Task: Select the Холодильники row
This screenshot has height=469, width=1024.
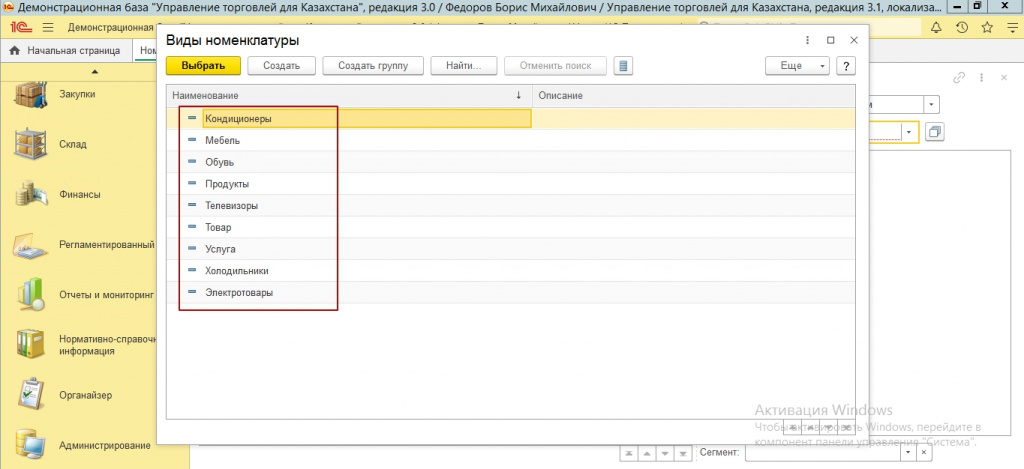Action: (x=511, y=270)
